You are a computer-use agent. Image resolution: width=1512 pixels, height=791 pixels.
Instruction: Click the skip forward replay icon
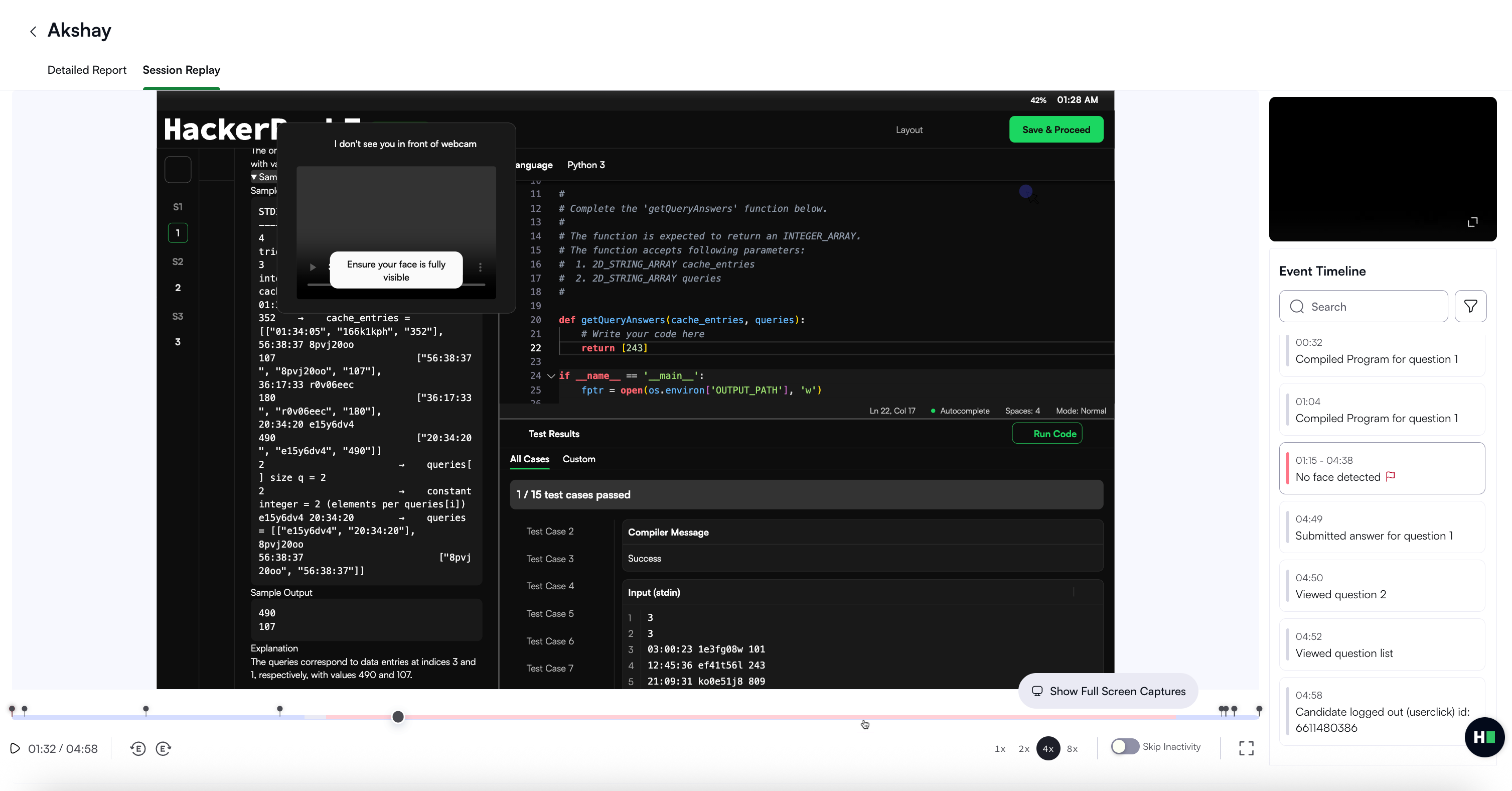163,748
